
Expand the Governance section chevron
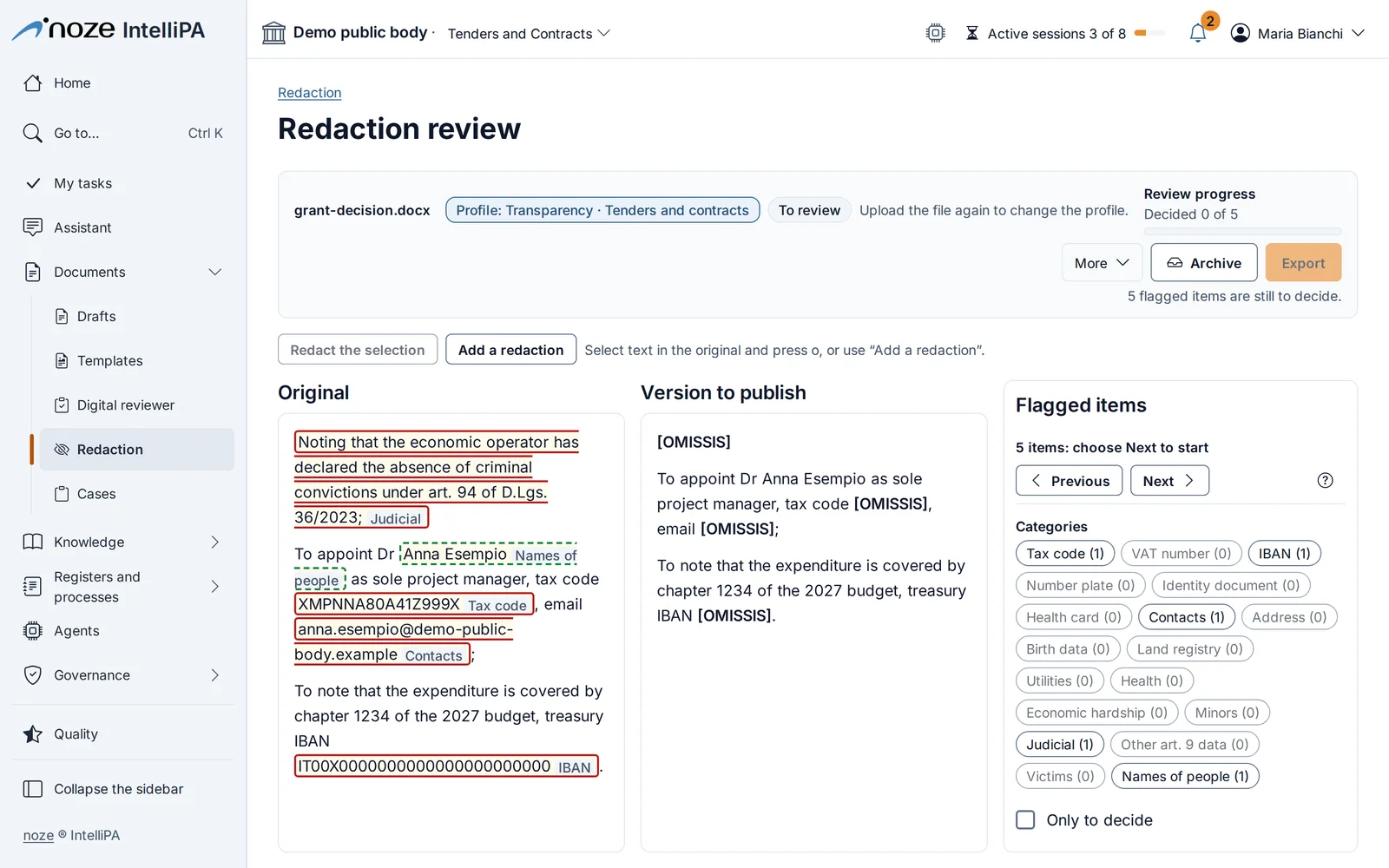point(215,675)
